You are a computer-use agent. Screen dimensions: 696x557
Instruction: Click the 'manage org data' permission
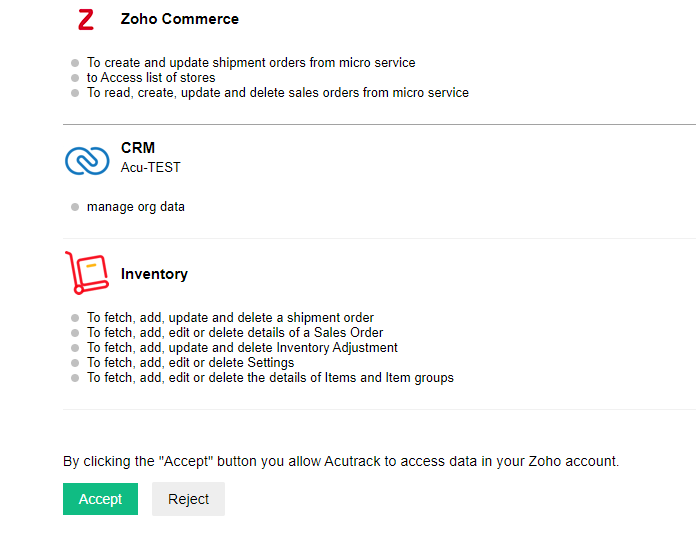point(135,207)
